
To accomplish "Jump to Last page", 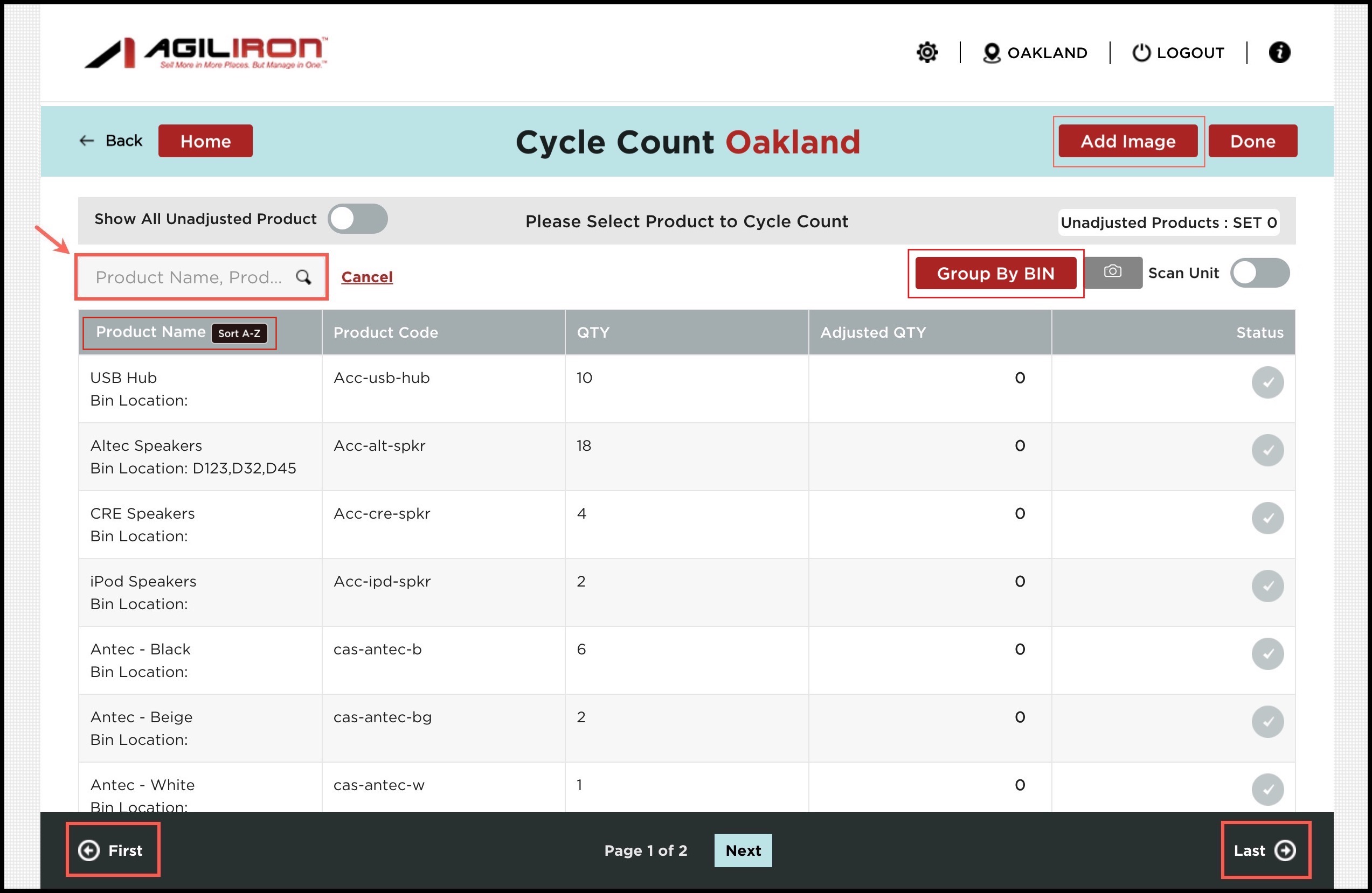I will pyautogui.click(x=1265, y=850).
